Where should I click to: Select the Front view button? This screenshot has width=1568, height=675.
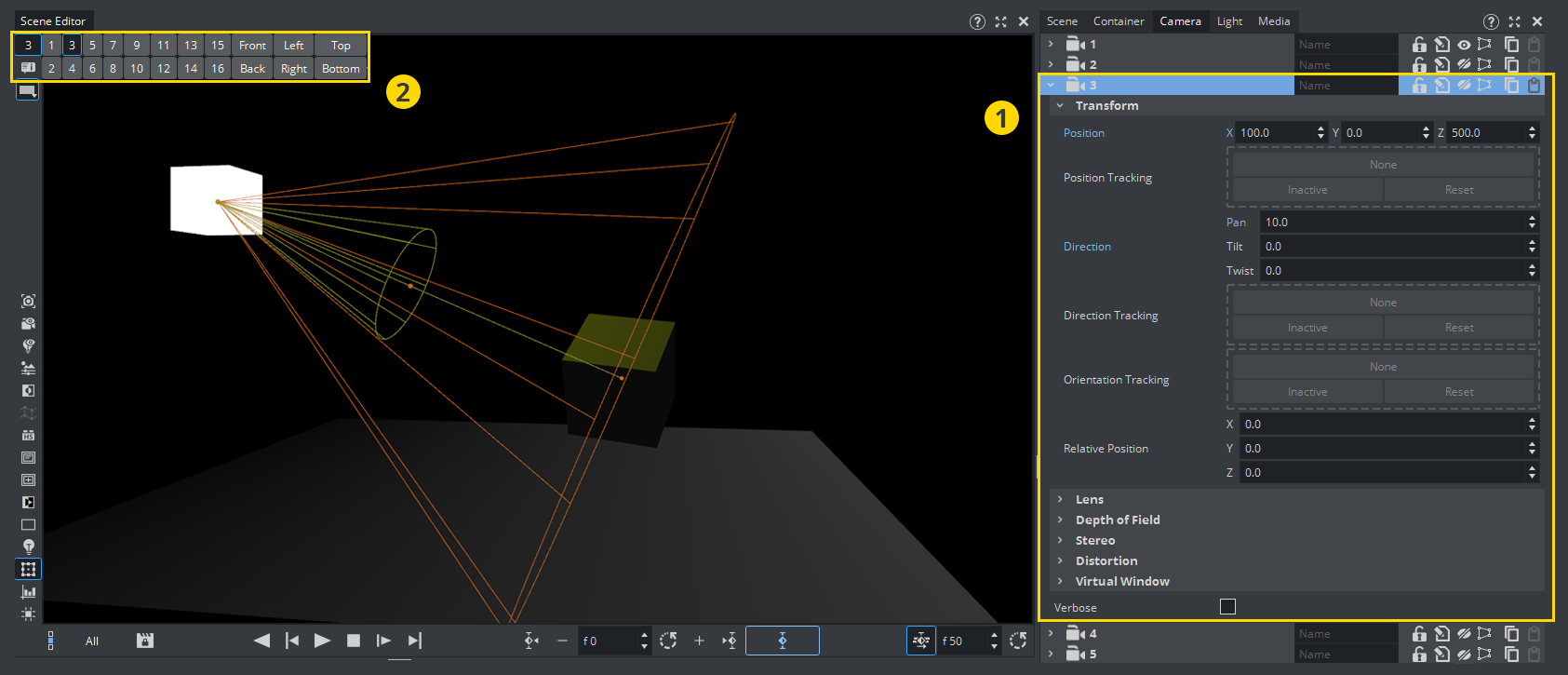coord(252,46)
